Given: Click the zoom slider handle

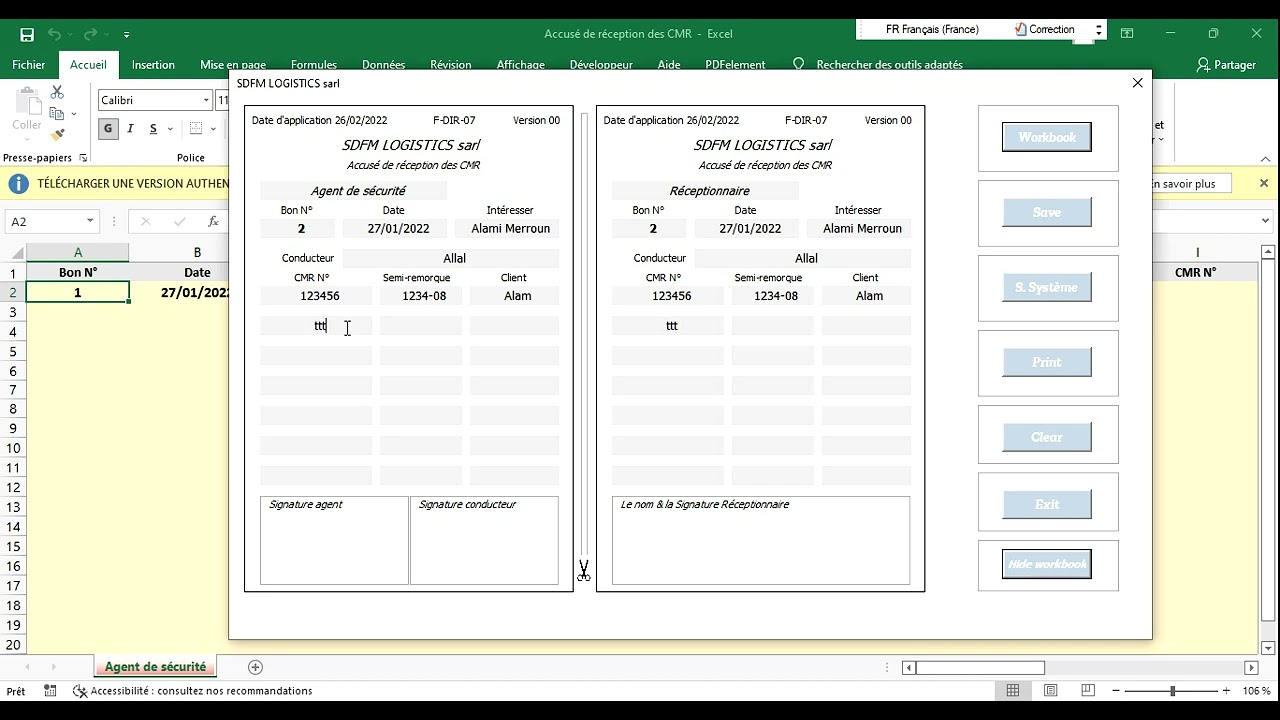Looking at the screenshot, I should pyautogui.click(x=1172, y=691).
